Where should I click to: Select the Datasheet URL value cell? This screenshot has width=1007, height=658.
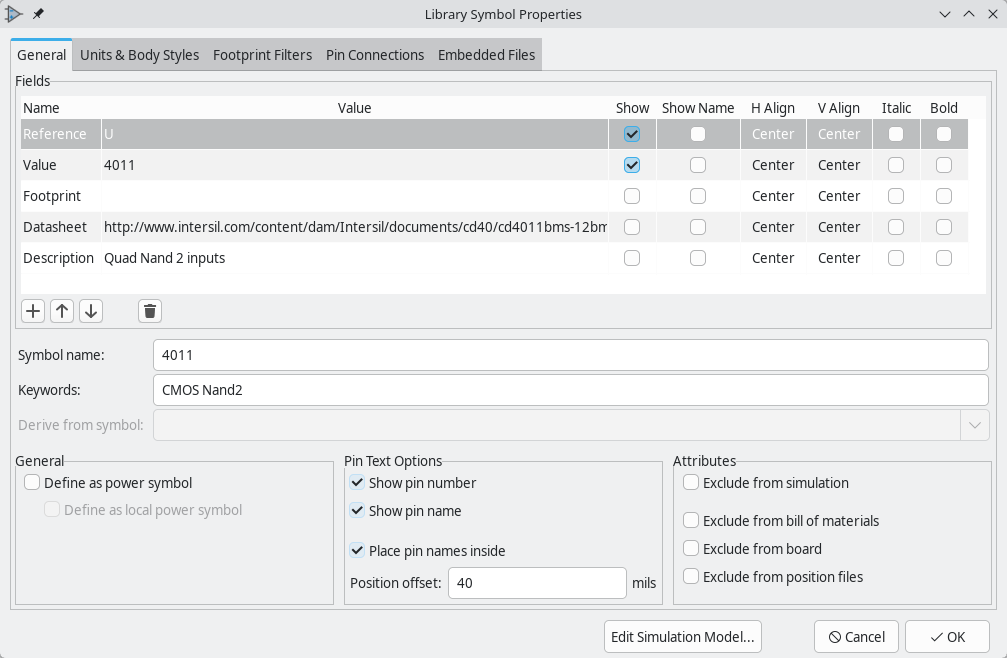coord(355,227)
